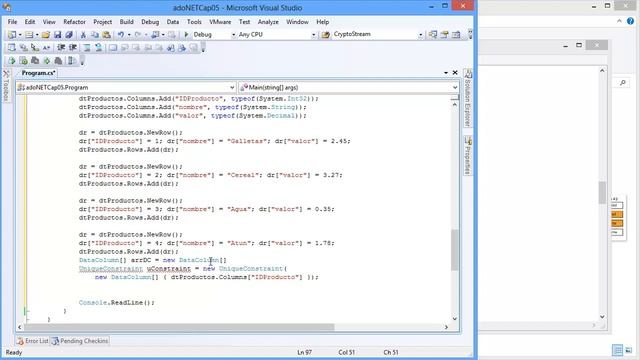Click the Navigate Backward icon
This screenshot has width=640, height=360.
(x=155, y=35)
